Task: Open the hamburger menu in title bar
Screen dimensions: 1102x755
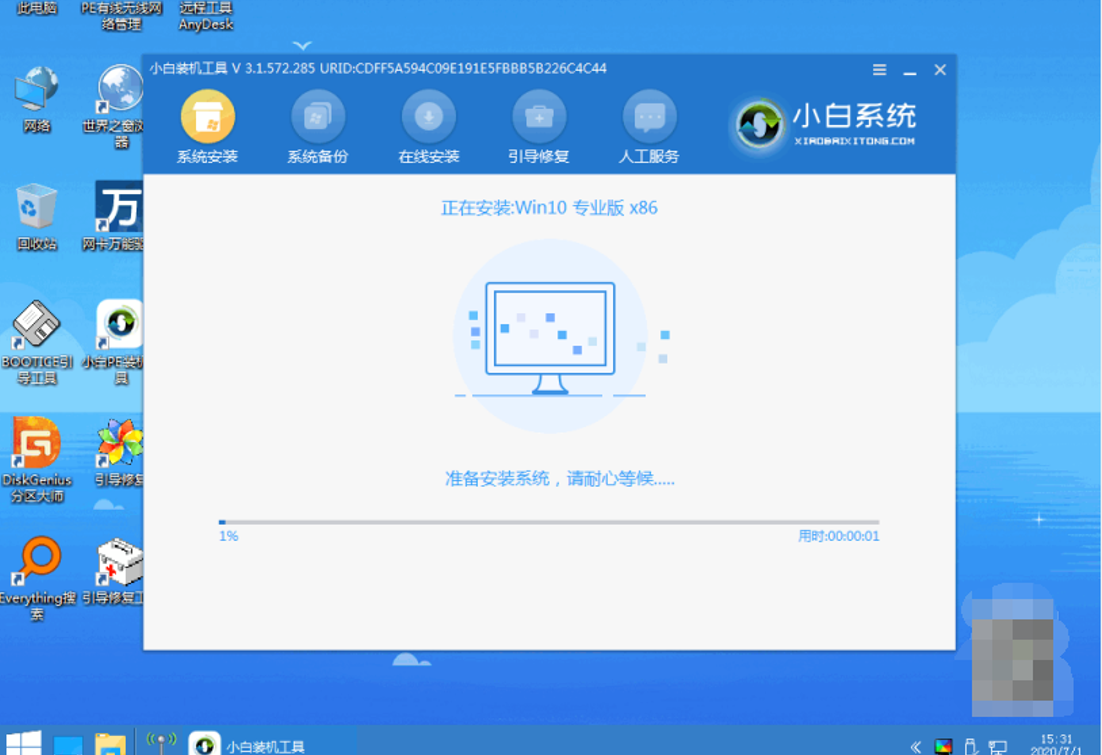Action: (x=879, y=70)
